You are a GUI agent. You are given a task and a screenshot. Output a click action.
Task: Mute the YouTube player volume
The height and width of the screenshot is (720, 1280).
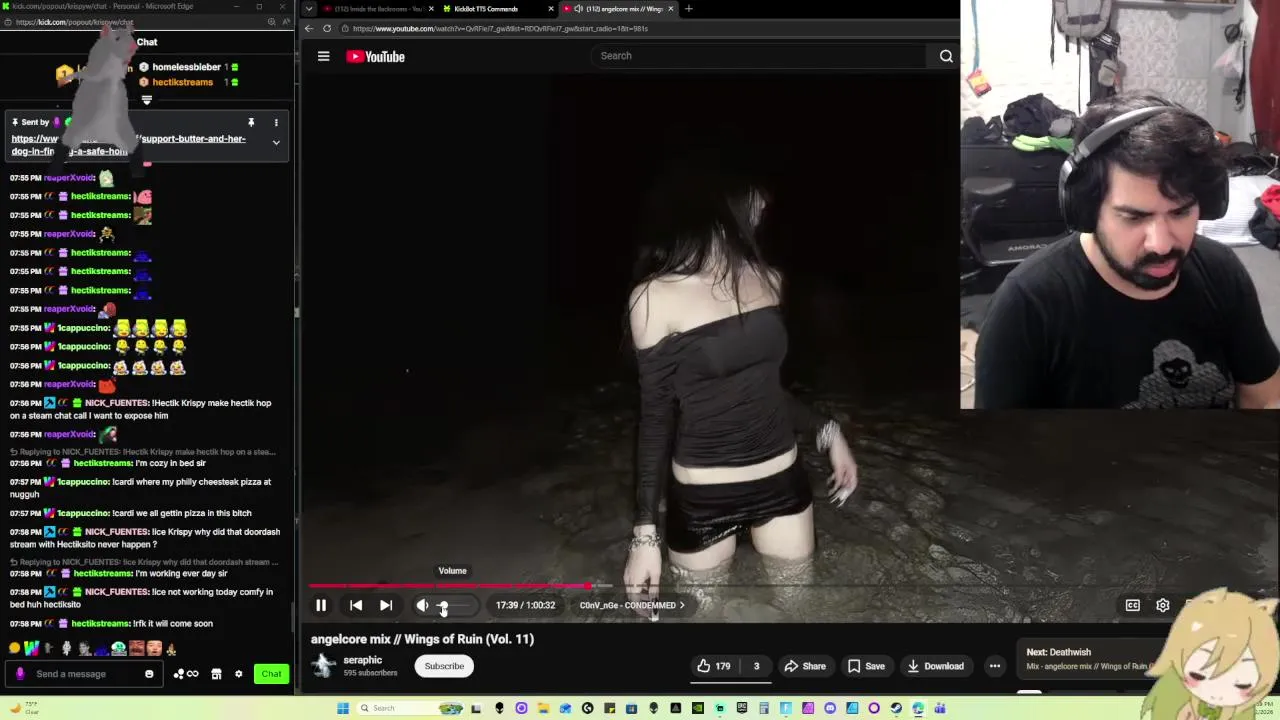click(x=422, y=605)
